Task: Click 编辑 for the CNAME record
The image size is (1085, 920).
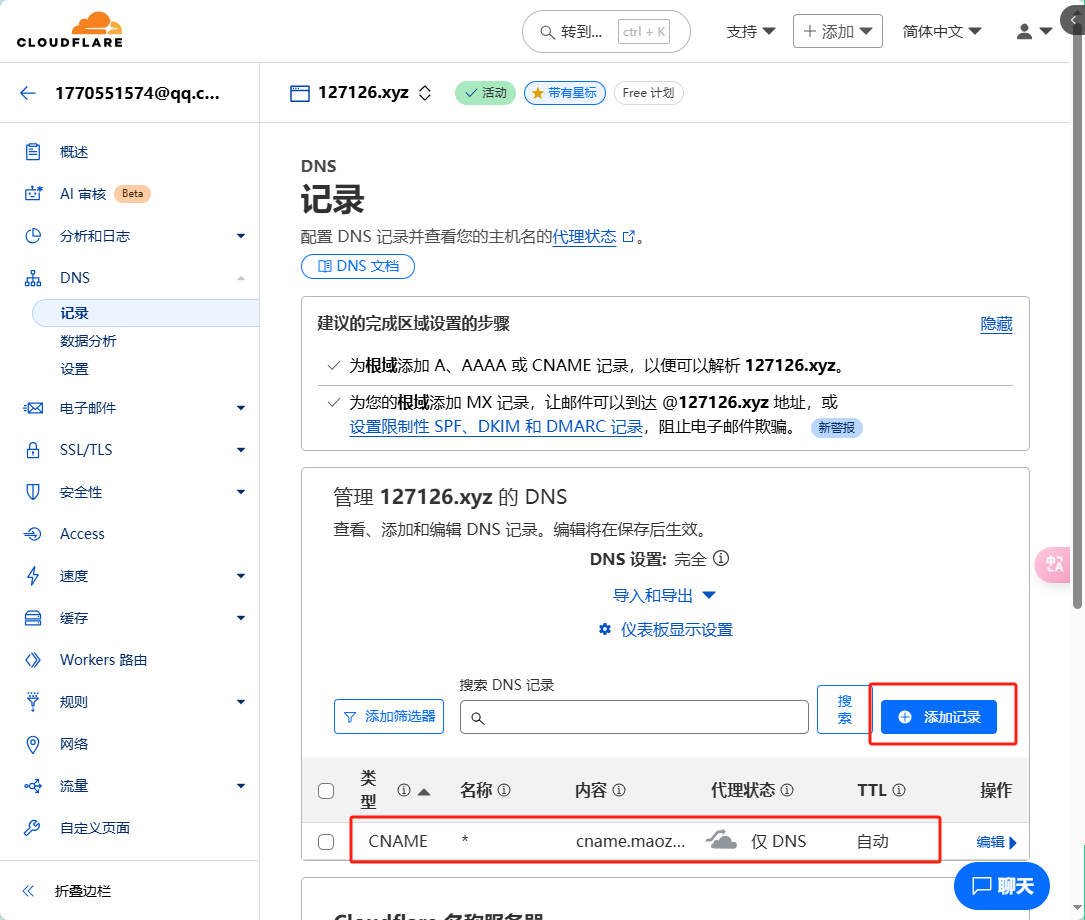Action: click(x=996, y=842)
